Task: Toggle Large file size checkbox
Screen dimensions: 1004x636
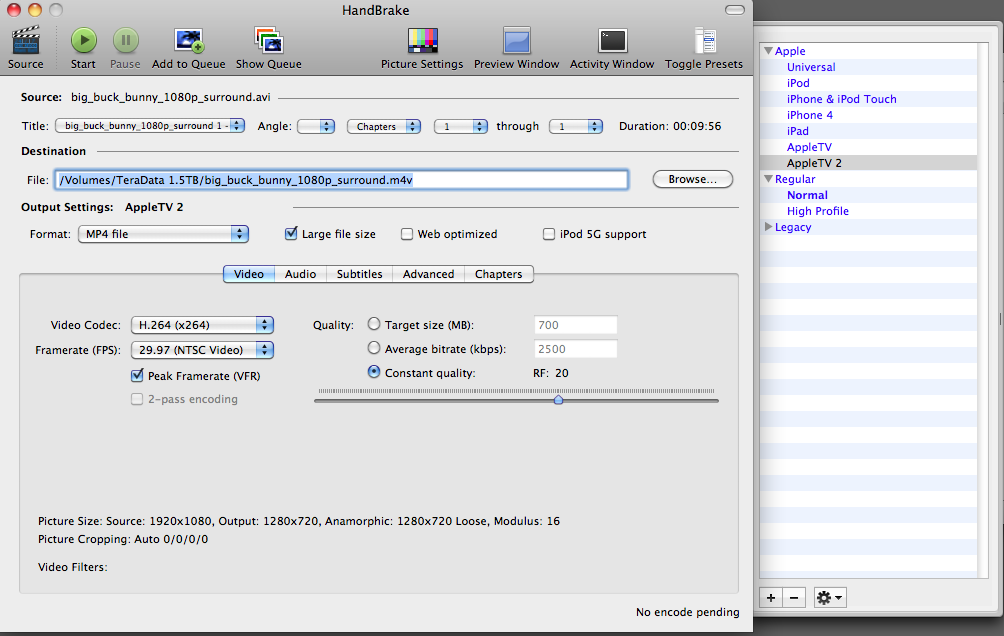Action: point(291,234)
